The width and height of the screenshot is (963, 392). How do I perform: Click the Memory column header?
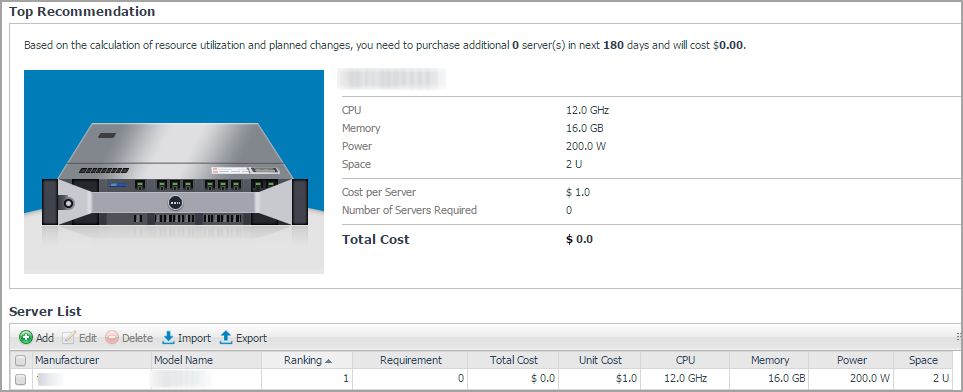click(769, 361)
